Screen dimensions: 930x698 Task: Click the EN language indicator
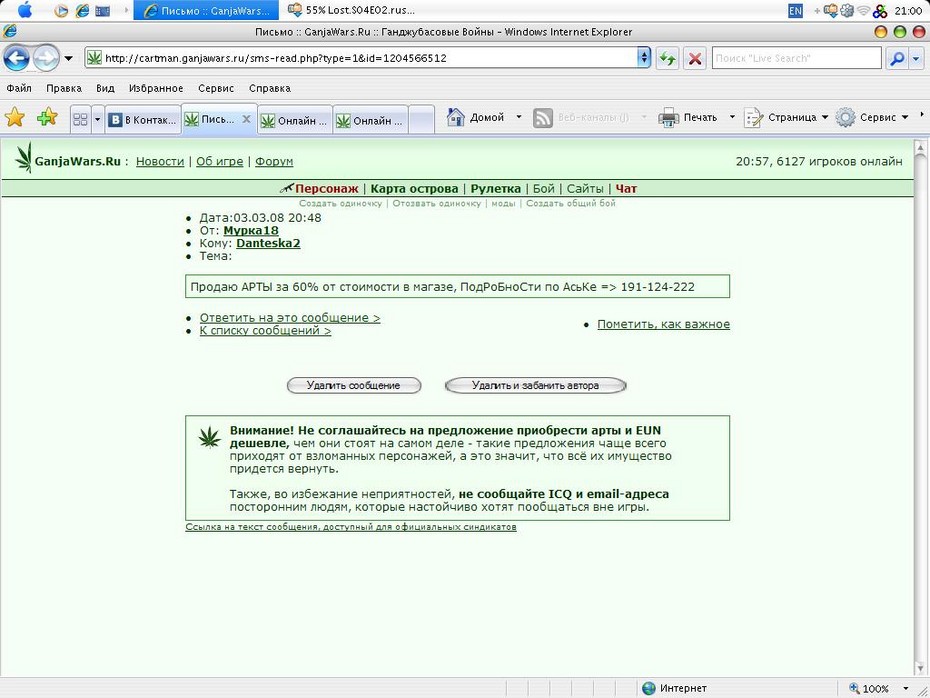click(795, 11)
